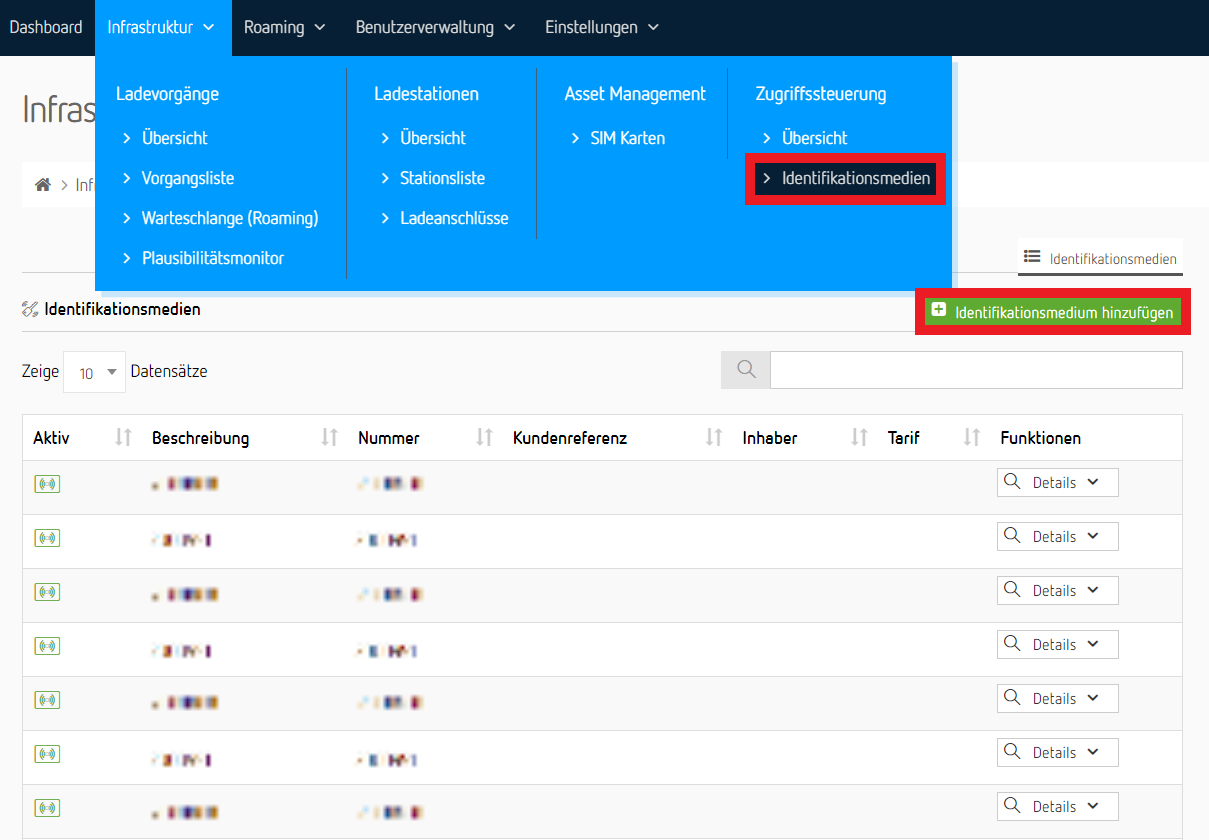Open the Einstellungen dropdown menu
Screen dimensions: 1209x840
pos(600,28)
